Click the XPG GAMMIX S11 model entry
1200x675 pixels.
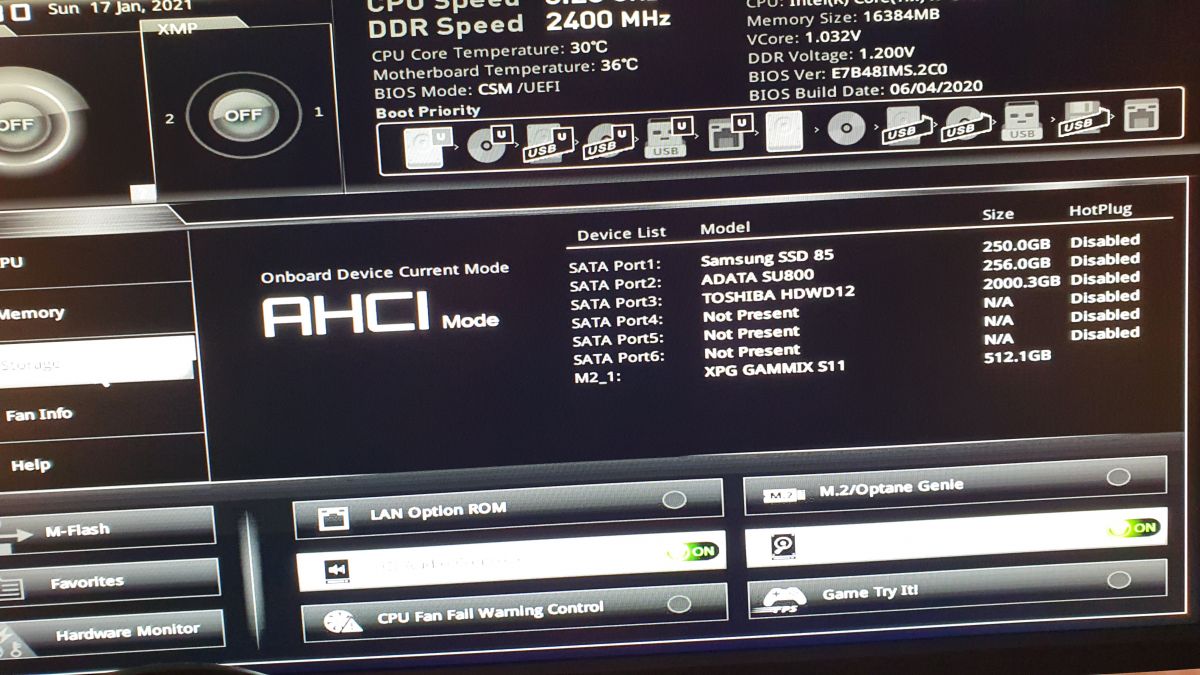pos(774,368)
